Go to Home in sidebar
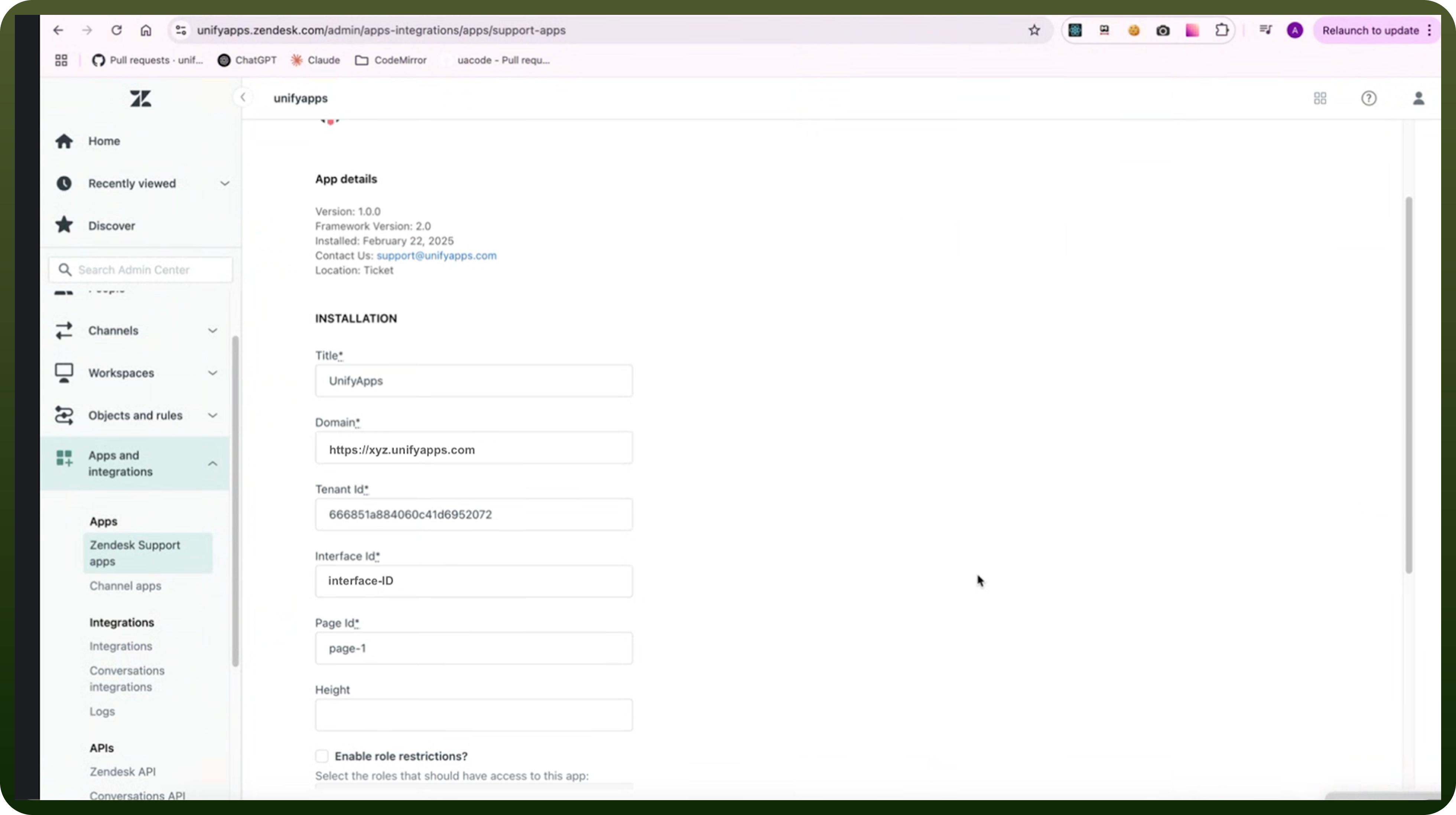This screenshot has width=1456, height=815. pyautogui.click(x=104, y=141)
